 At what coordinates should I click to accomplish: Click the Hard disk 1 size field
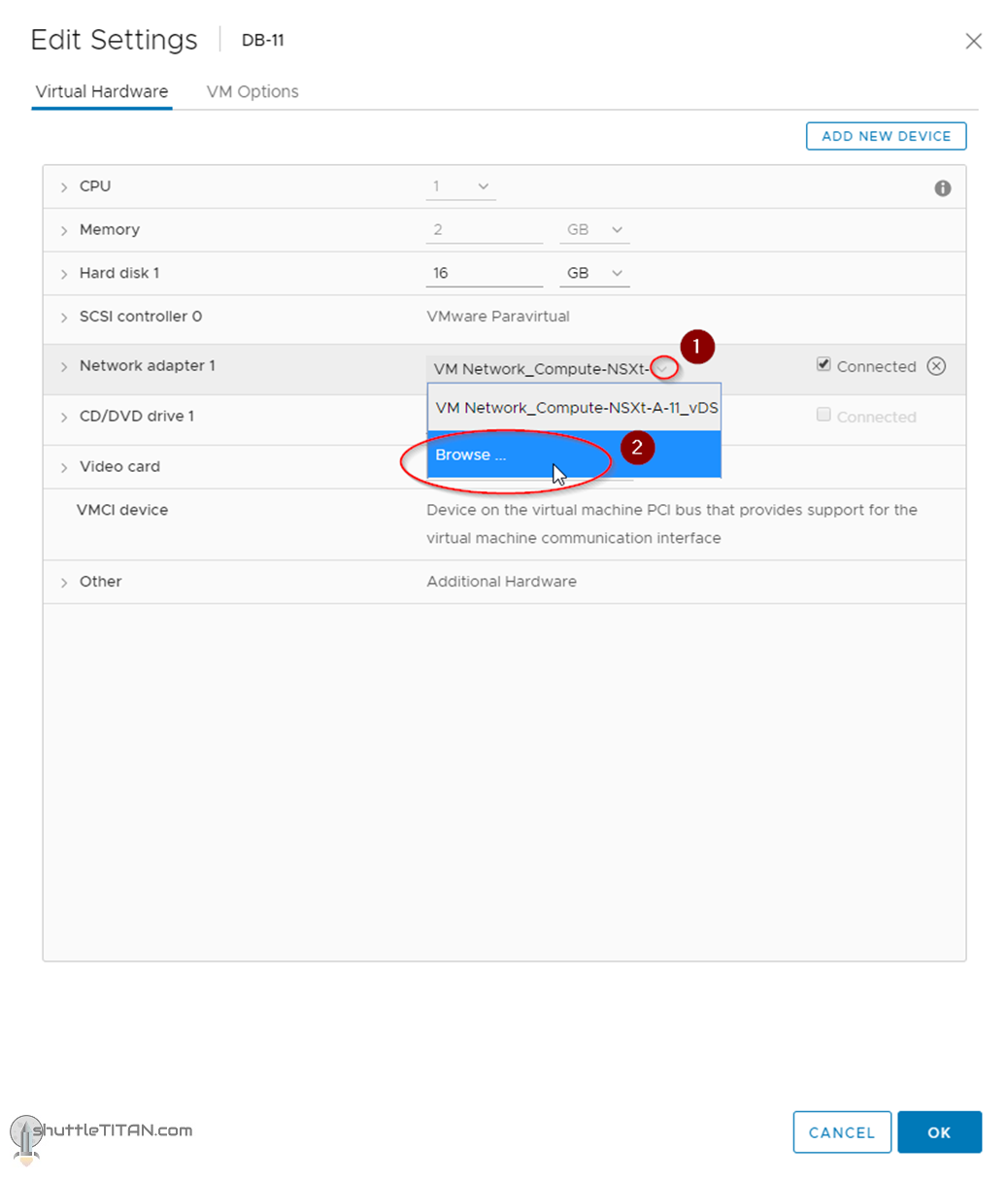tap(484, 274)
